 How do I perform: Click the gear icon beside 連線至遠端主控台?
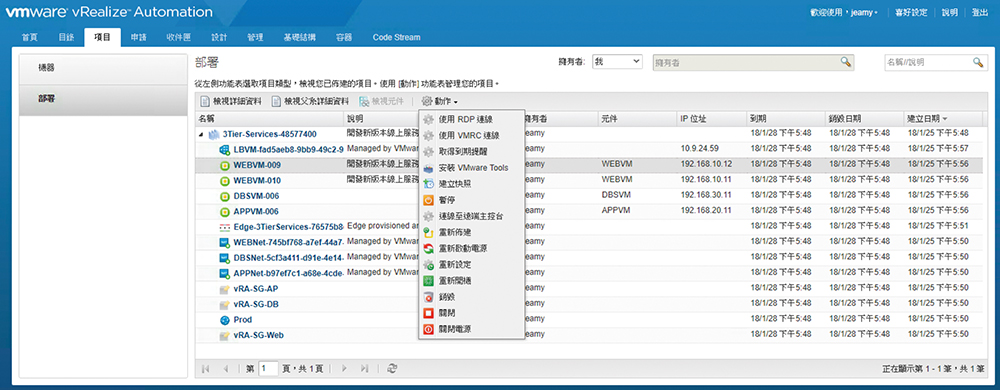coord(429,216)
